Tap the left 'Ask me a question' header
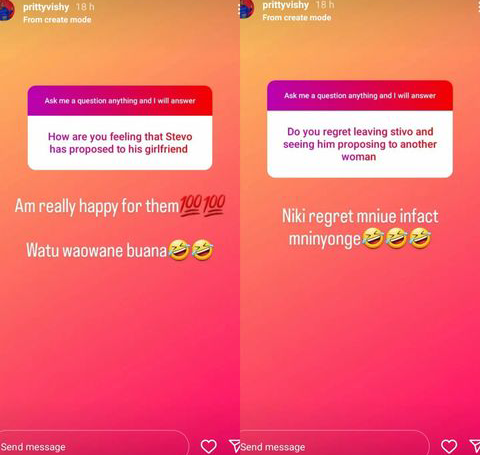This screenshot has height=455, width=480. click(120, 101)
